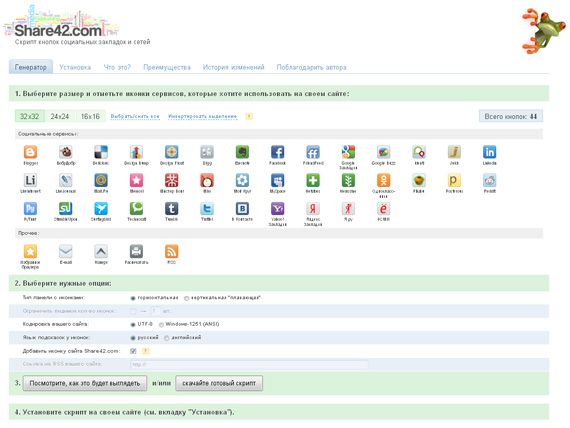Image resolution: width=570 pixels, height=428 pixels.
Task: Select the browser favorites star icon
Action: click(x=30, y=251)
